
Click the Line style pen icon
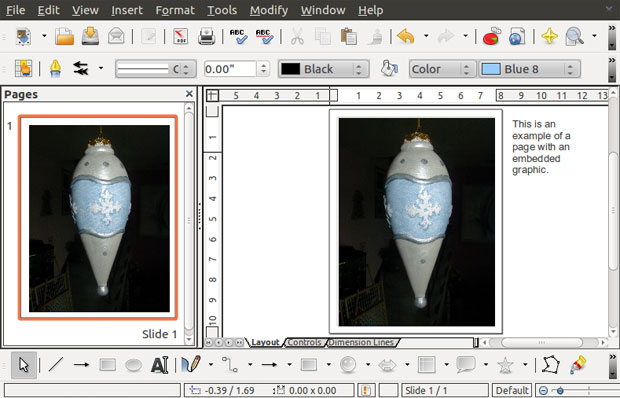(x=55, y=69)
